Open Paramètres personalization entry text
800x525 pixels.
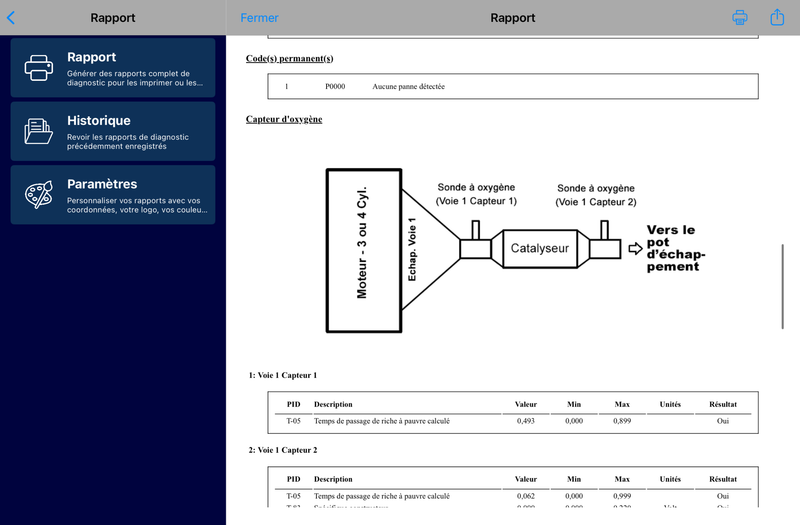tap(134, 205)
